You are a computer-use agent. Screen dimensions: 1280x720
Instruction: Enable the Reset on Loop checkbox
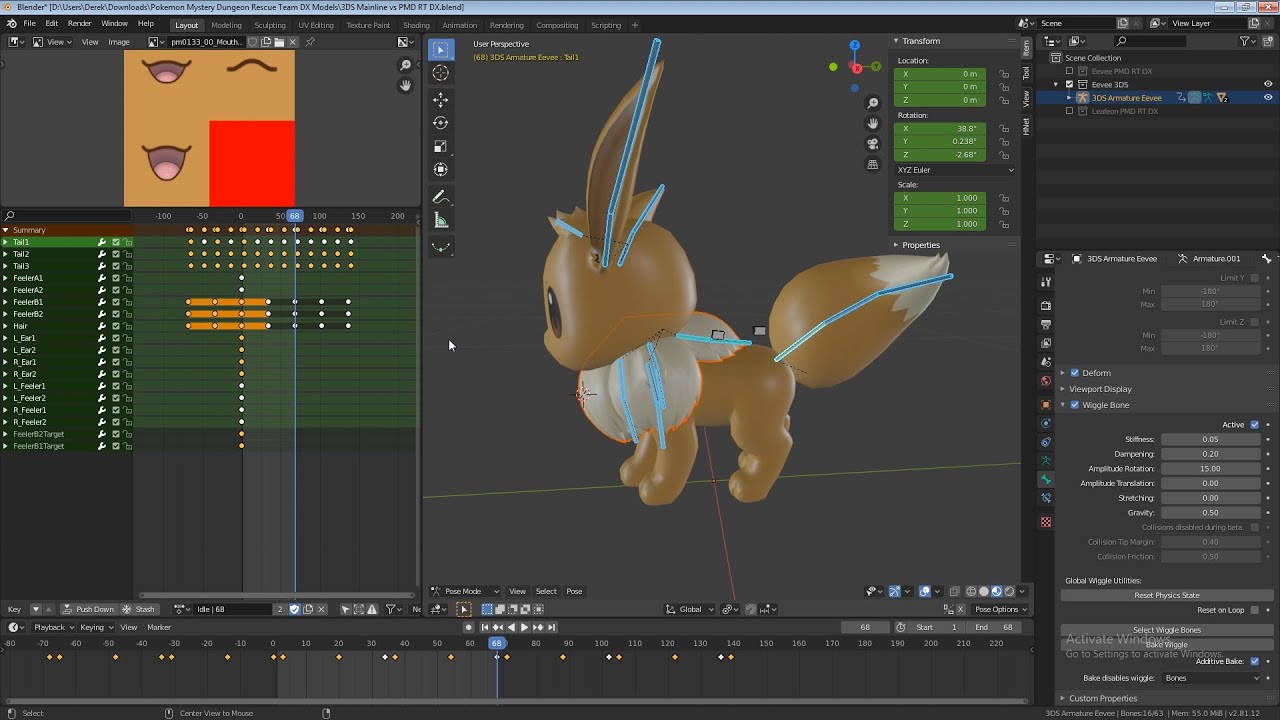tap(1255, 610)
